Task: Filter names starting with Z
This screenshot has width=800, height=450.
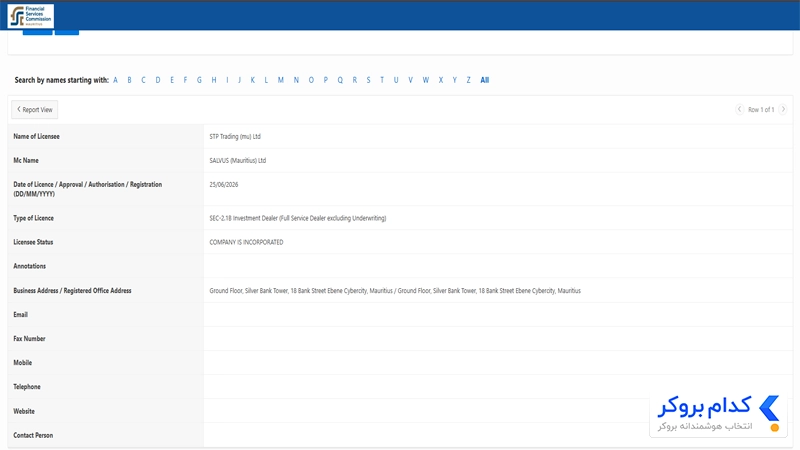Action: tap(468, 80)
